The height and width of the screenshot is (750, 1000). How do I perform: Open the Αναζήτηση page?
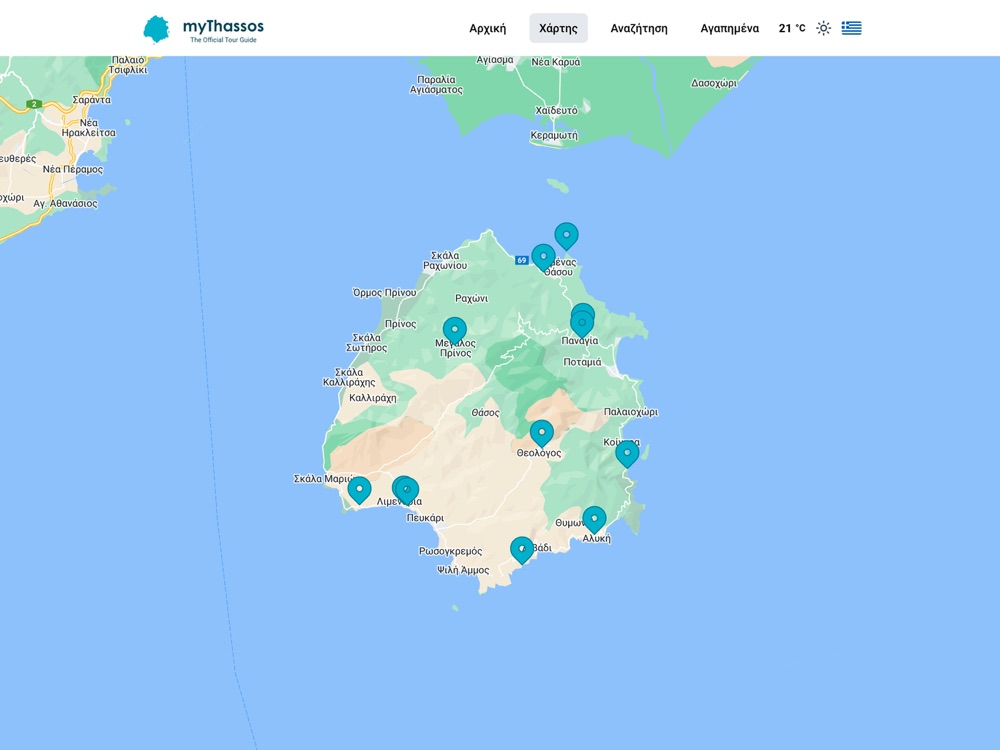pyautogui.click(x=638, y=28)
